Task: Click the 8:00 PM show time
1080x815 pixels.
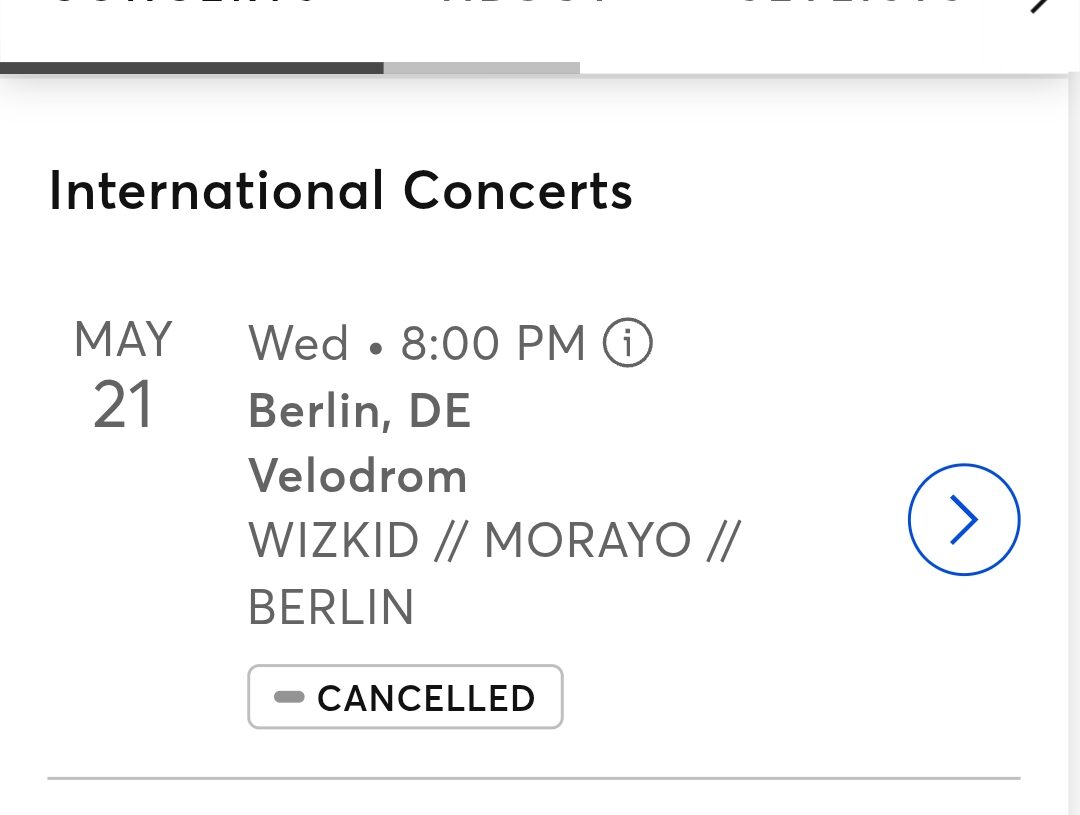Action: [x=492, y=345]
